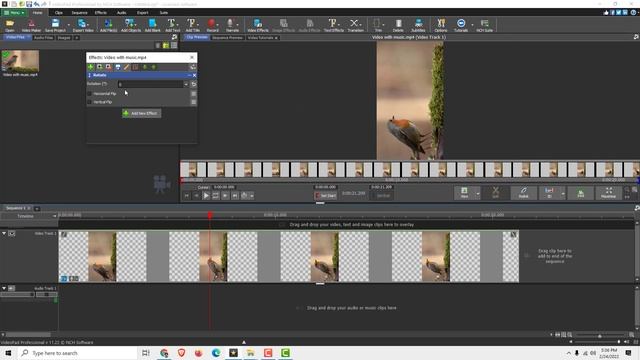The width and height of the screenshot is (640, 360).
Task: Reset the Rotation value with the reset icon
Action: [x=193, y=84]
